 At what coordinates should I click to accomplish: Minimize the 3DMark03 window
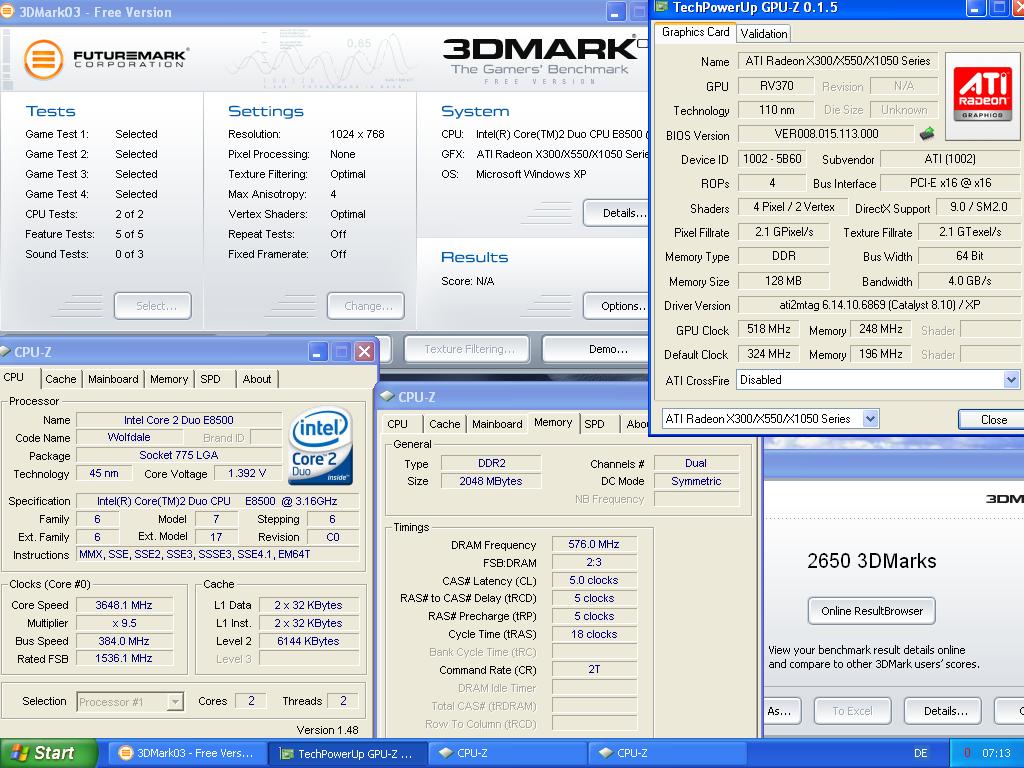[615, 12]
